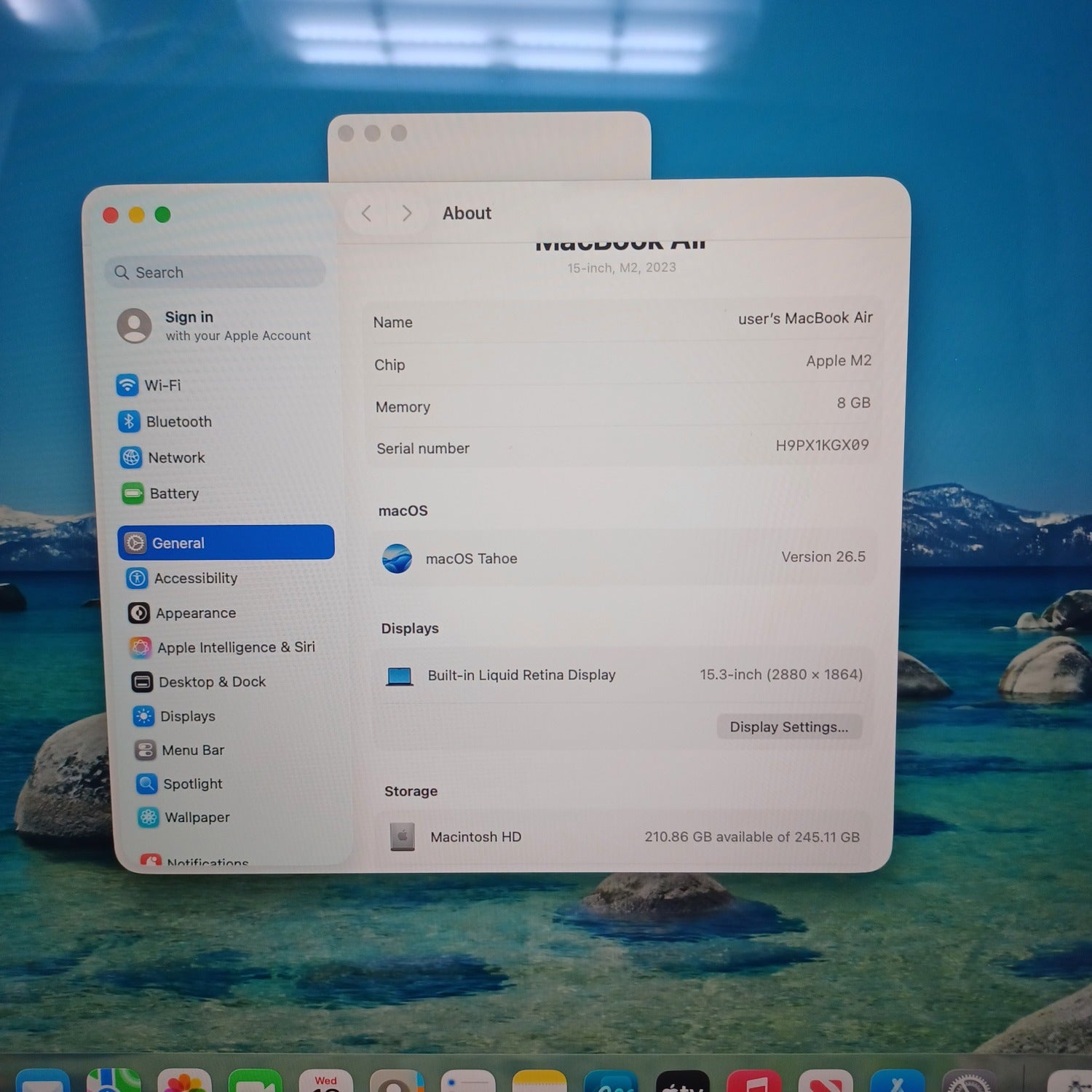The width and height of the screenshot is (1092, 1092).
Task: Sign in with your Apple Account
Action: (x=215, y=325)
